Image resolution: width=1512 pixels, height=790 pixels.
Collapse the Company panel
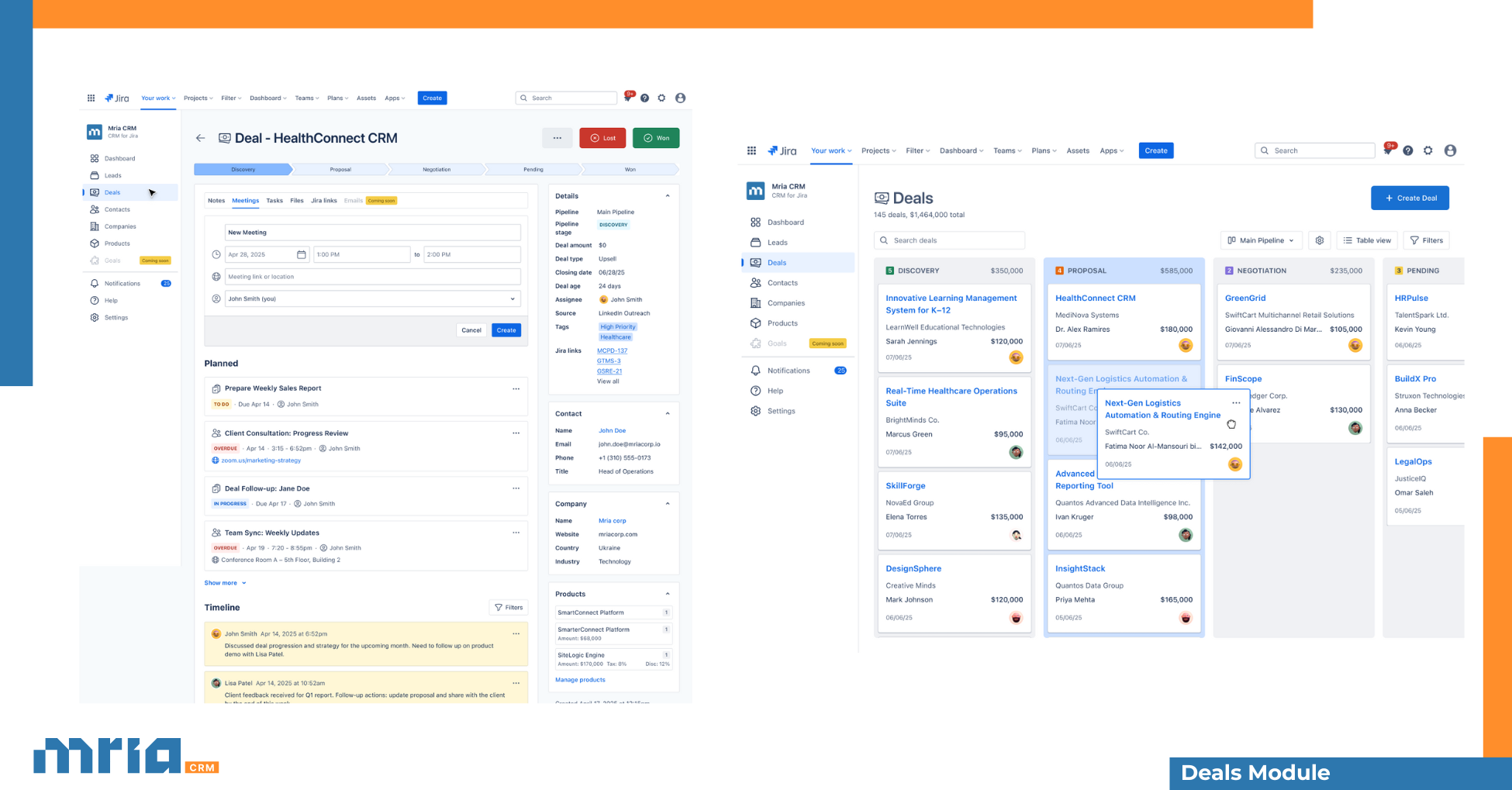click(668, 504)
